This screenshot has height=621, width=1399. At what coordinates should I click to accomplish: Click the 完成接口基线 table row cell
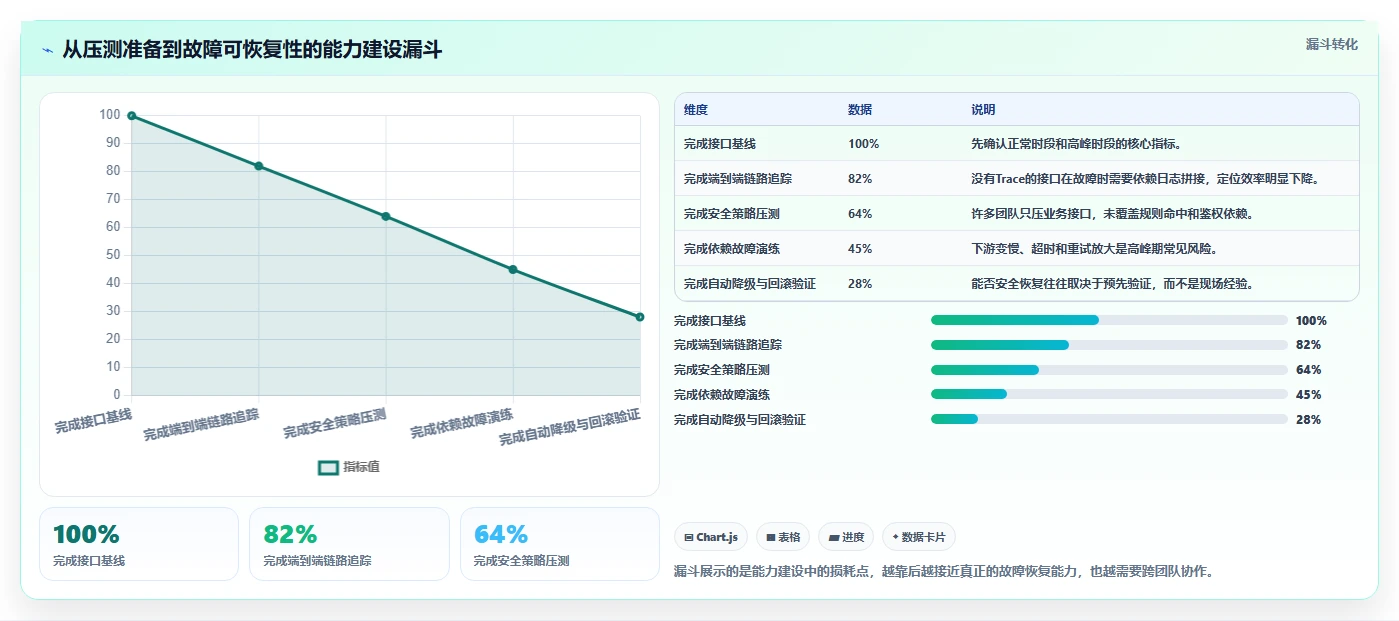720,144
